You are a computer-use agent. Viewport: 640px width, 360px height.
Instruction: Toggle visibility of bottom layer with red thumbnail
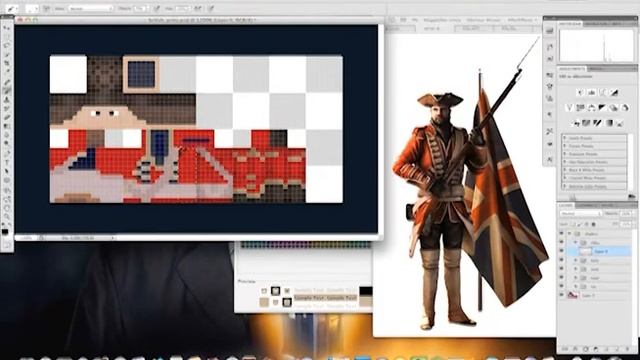(562, 295)
